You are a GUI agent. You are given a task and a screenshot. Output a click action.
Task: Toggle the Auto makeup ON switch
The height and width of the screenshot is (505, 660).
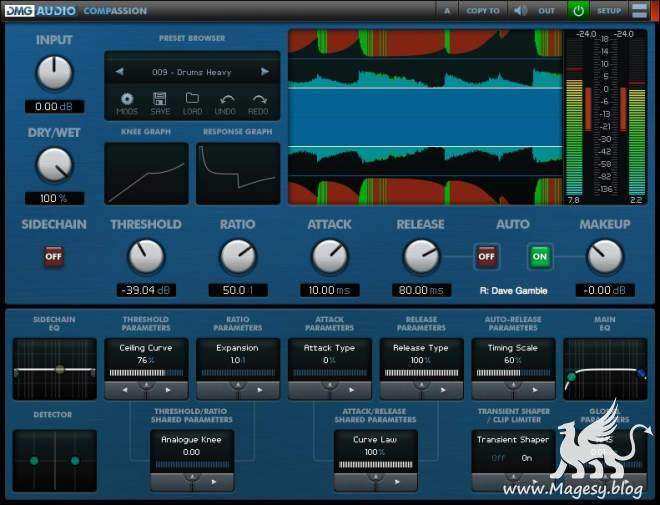pos(540,256)
